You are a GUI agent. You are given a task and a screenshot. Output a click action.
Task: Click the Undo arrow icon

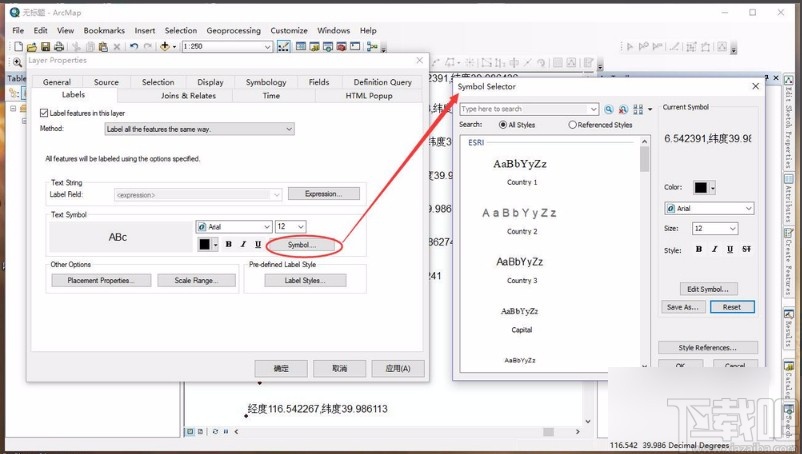point(134,47)
